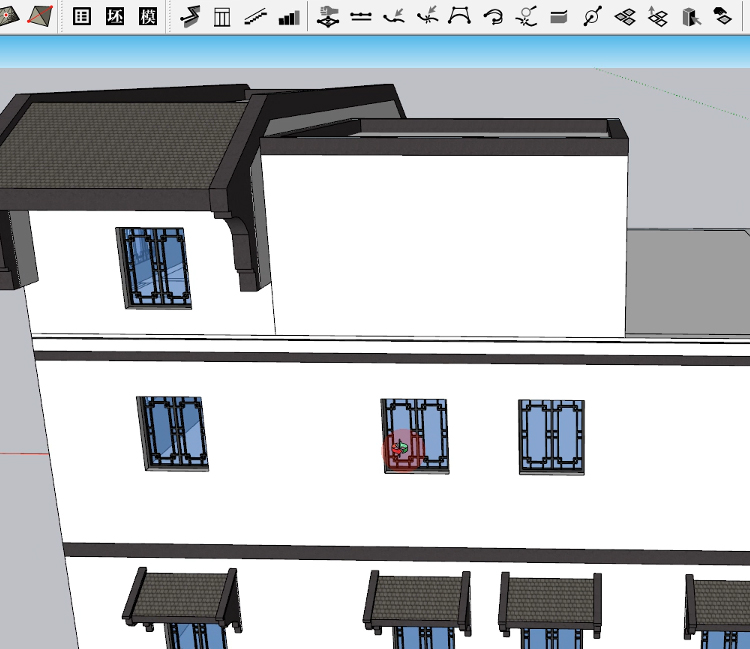
Task: Select the crossed curve with arrow icon
Action: point(427,16)
